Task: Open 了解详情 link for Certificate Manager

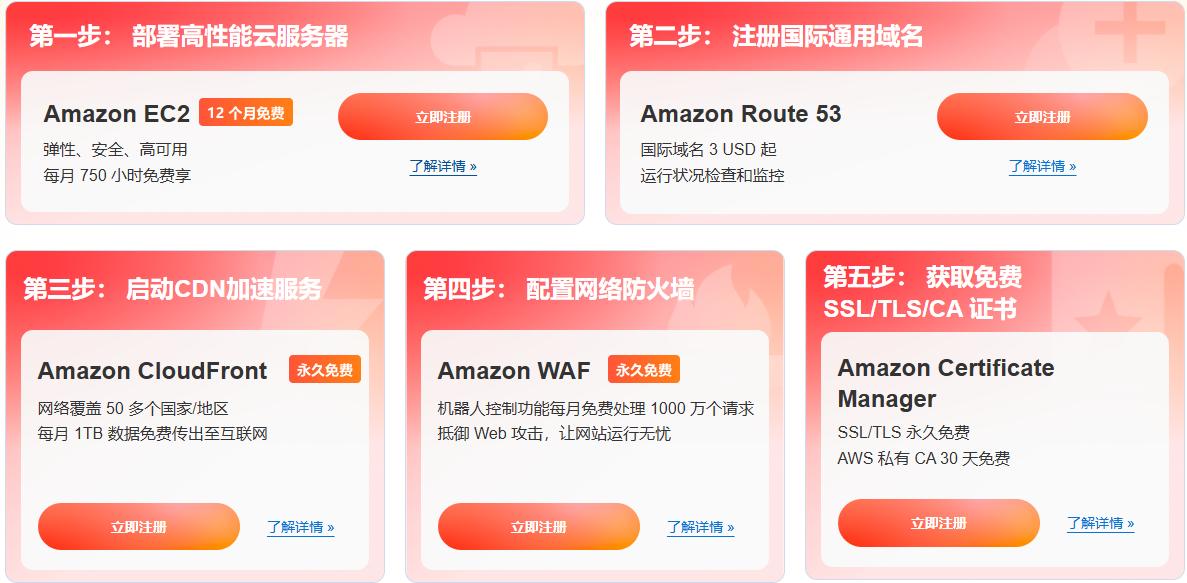Action: click(1101, 523)
